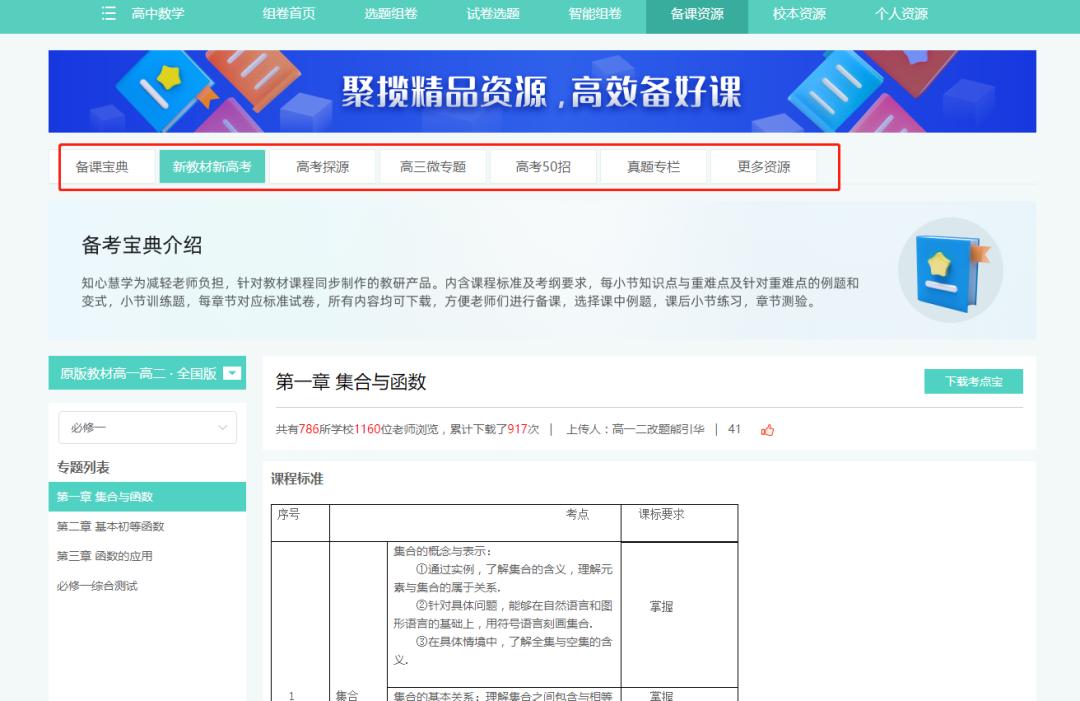1080x701 pixels.
Task: Expand the 必修一 dropdown
Action: (x=146, y=427)
